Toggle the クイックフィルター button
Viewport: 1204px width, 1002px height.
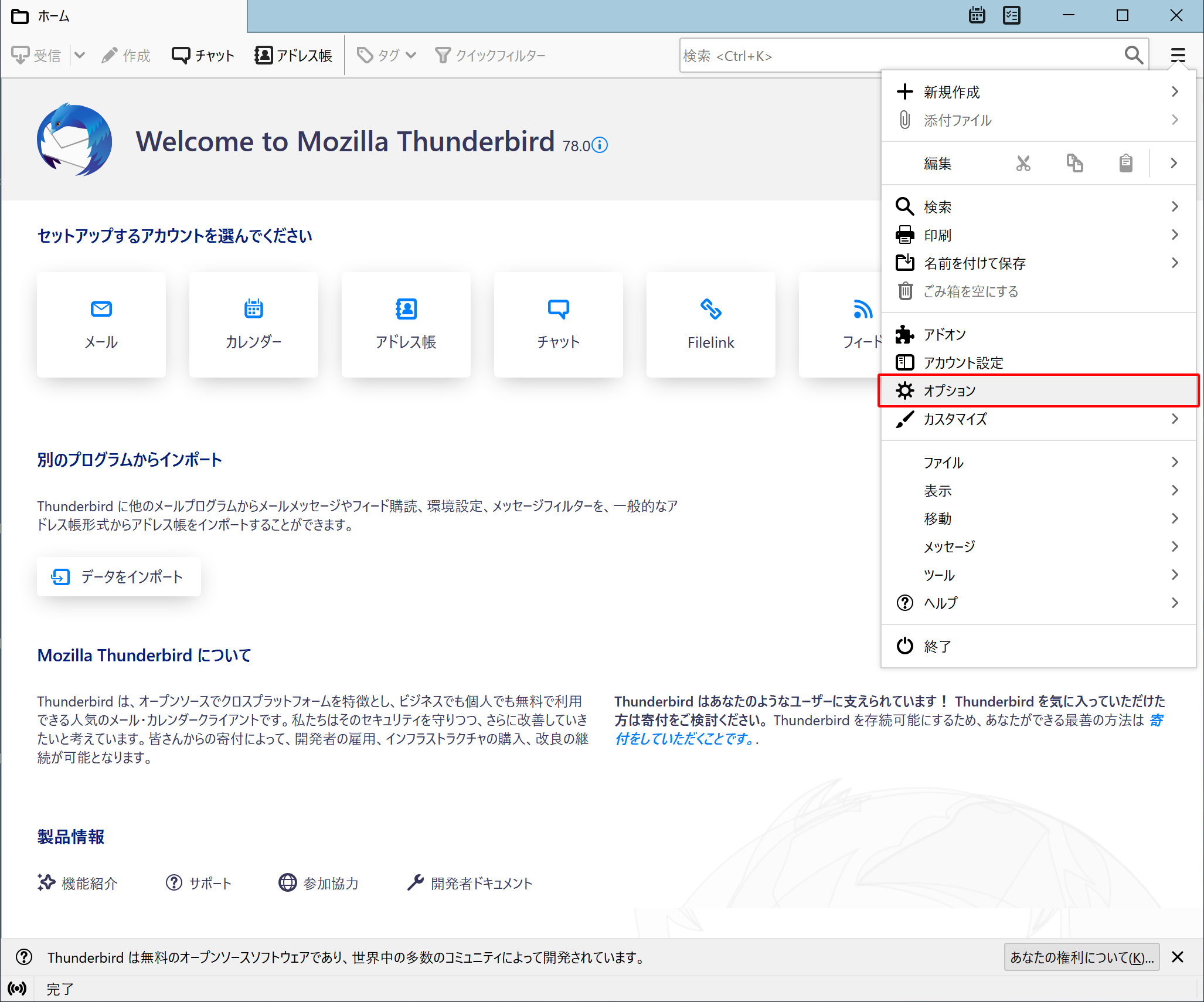[x=491, y=56]
